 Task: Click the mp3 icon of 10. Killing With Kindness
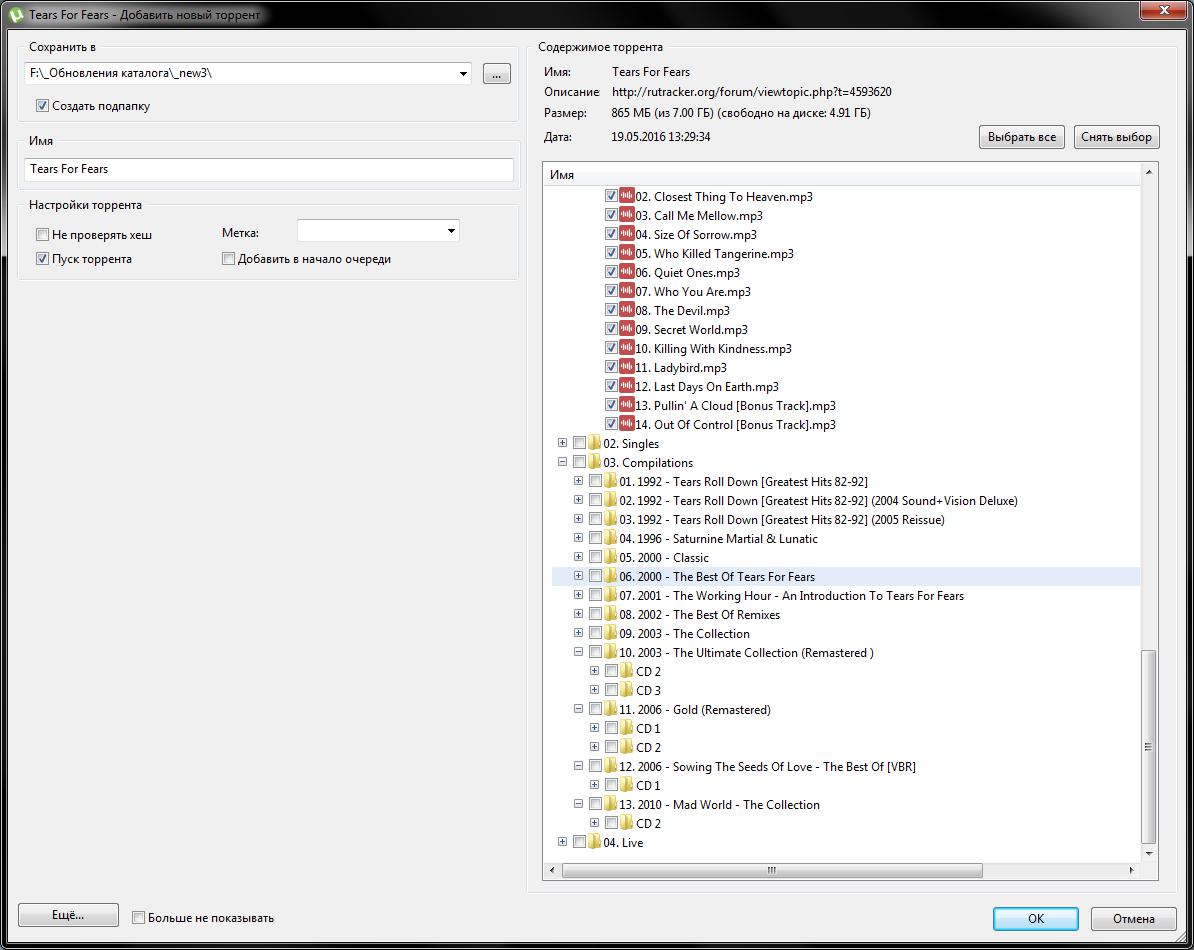point(626,348)
